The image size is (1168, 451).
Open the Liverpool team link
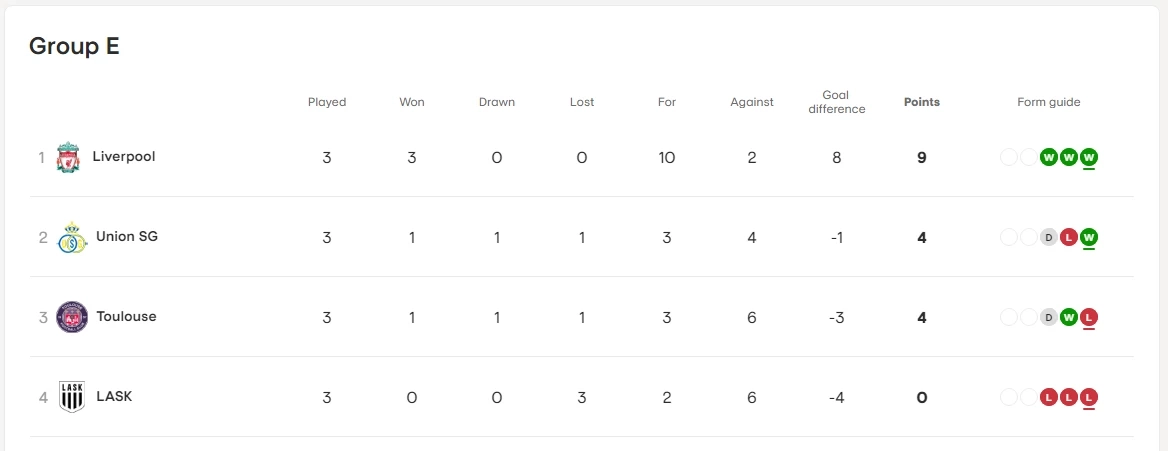point(124,157)
